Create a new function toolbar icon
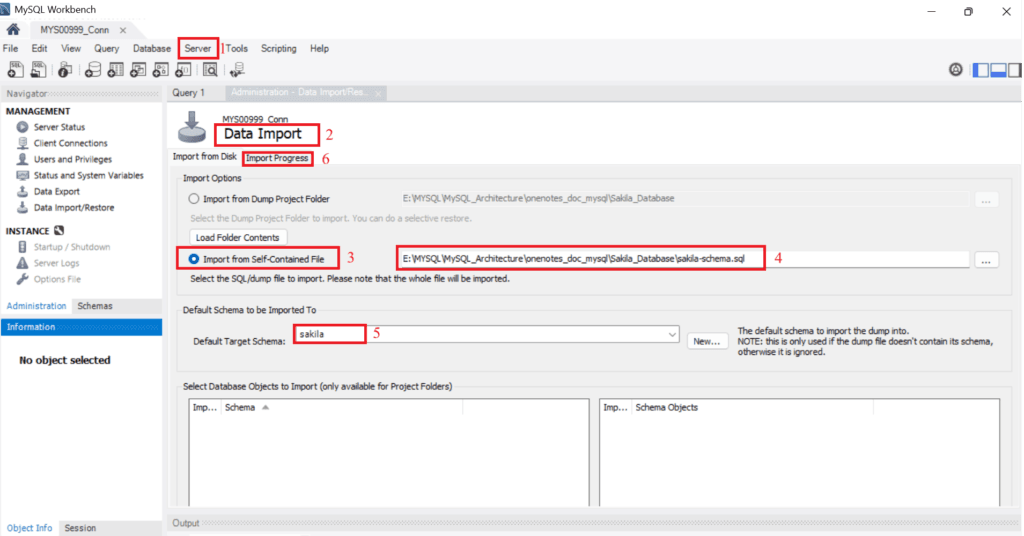 (x=184, y=70)
